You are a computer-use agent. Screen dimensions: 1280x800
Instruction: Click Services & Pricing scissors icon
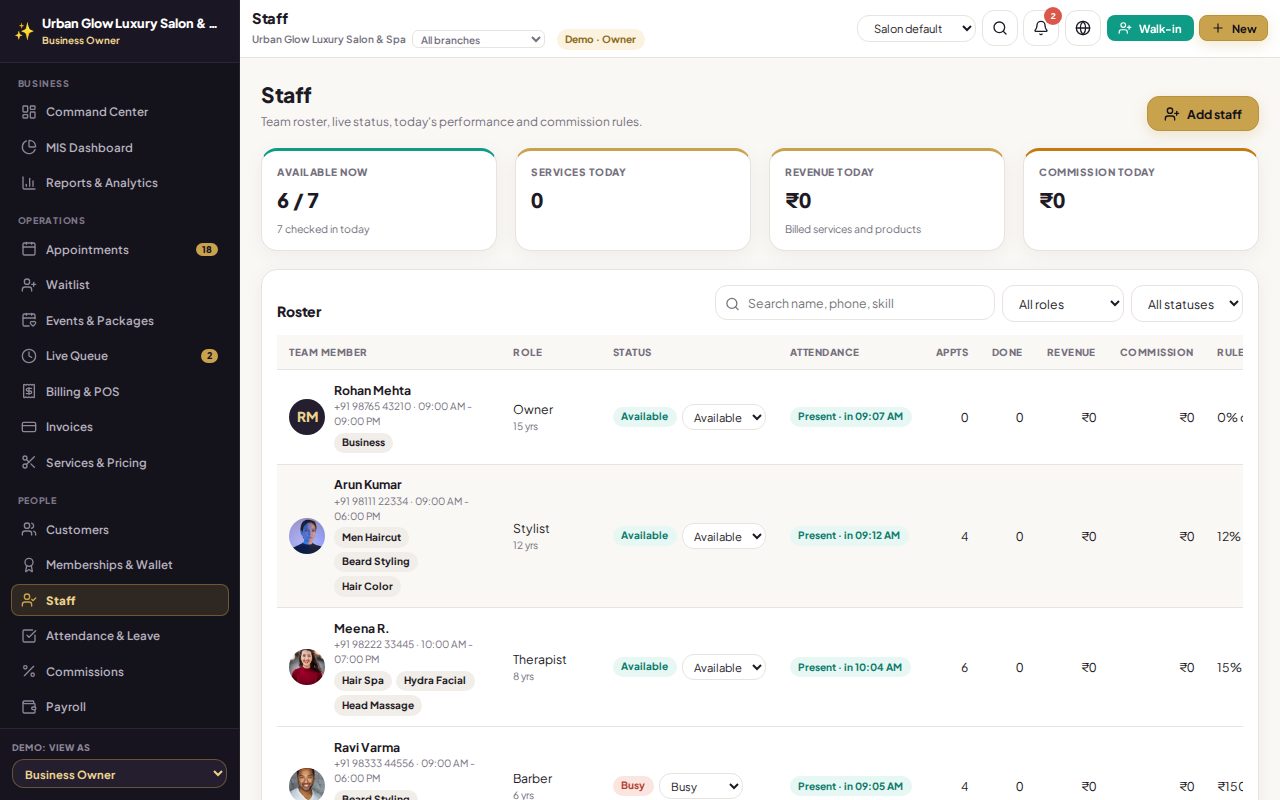[x=29, y=463]
